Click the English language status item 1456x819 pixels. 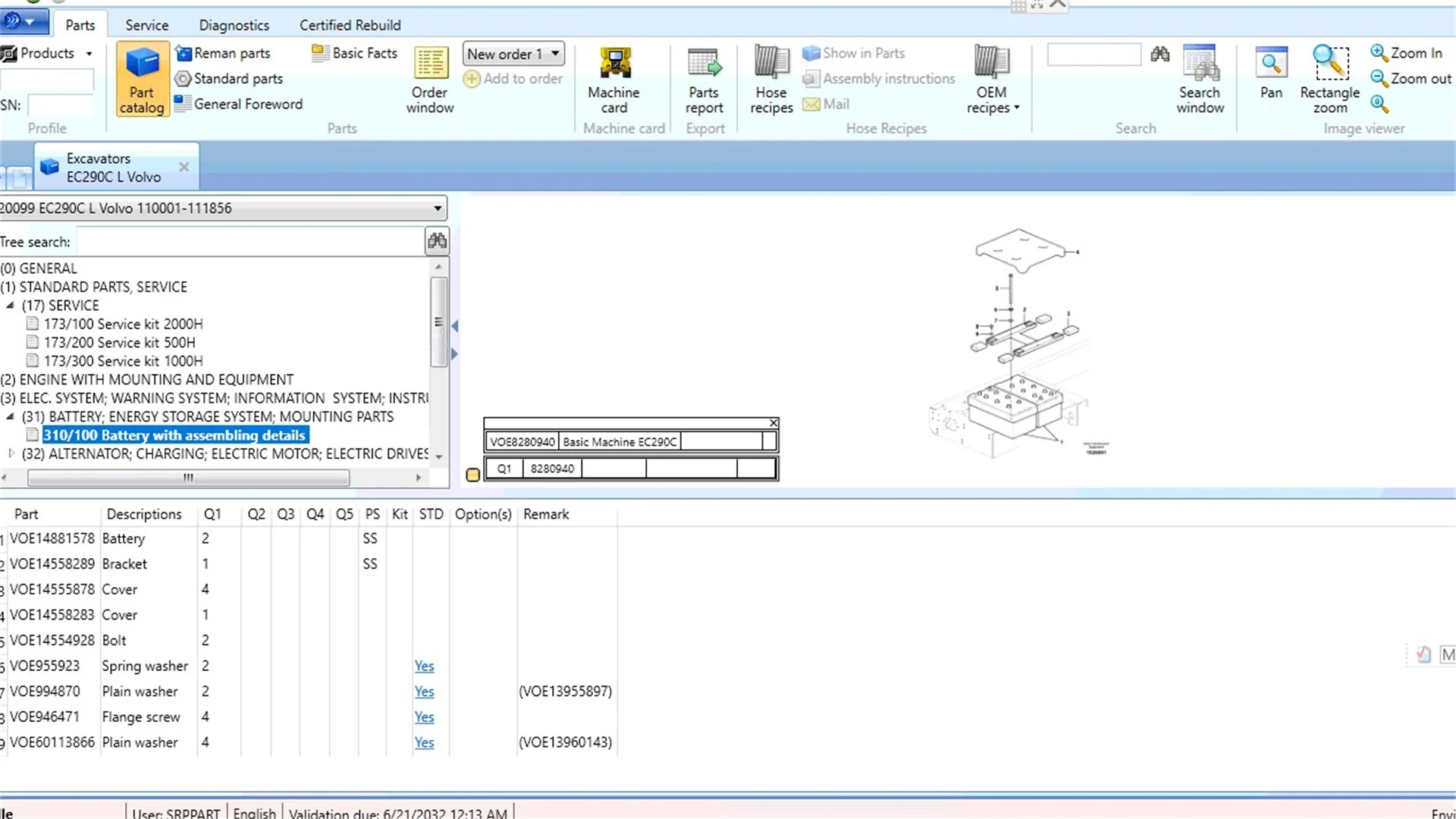pos(255,813)
